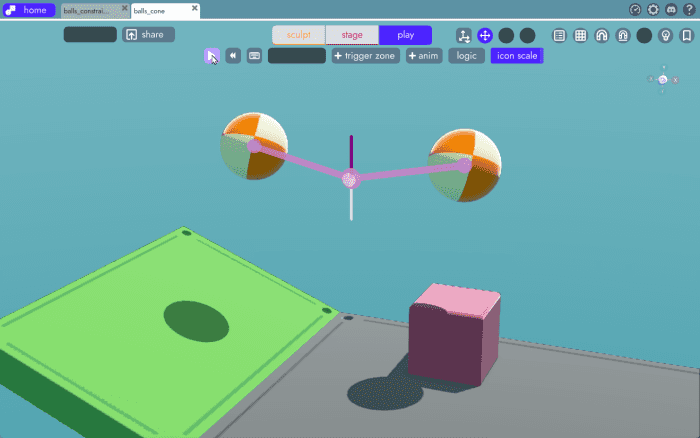Click the home button

[x=28, y=10]
